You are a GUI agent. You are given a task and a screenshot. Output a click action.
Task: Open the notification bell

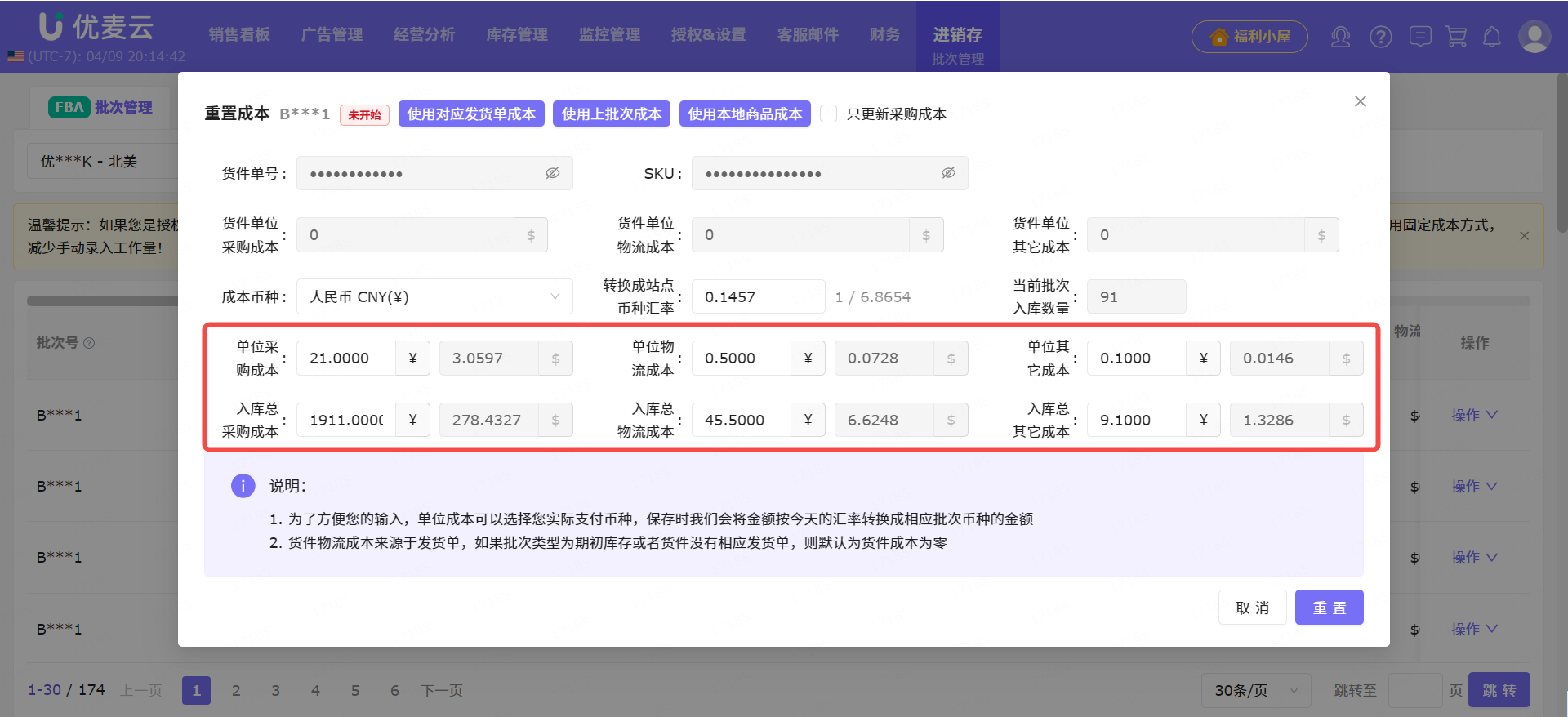[1492, 37]
